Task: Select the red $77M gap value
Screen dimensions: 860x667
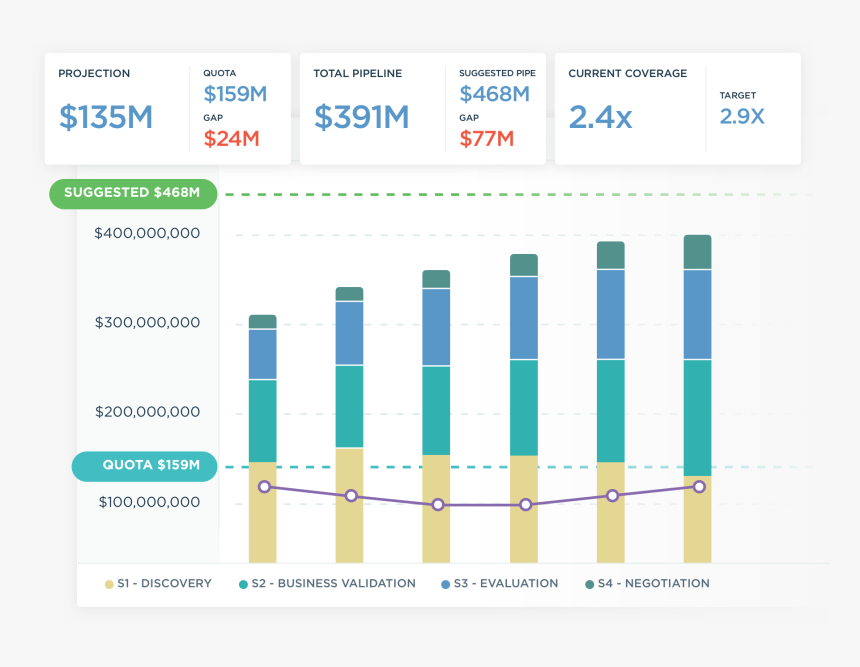Action: pyautogui.click(x=487, y=139)
